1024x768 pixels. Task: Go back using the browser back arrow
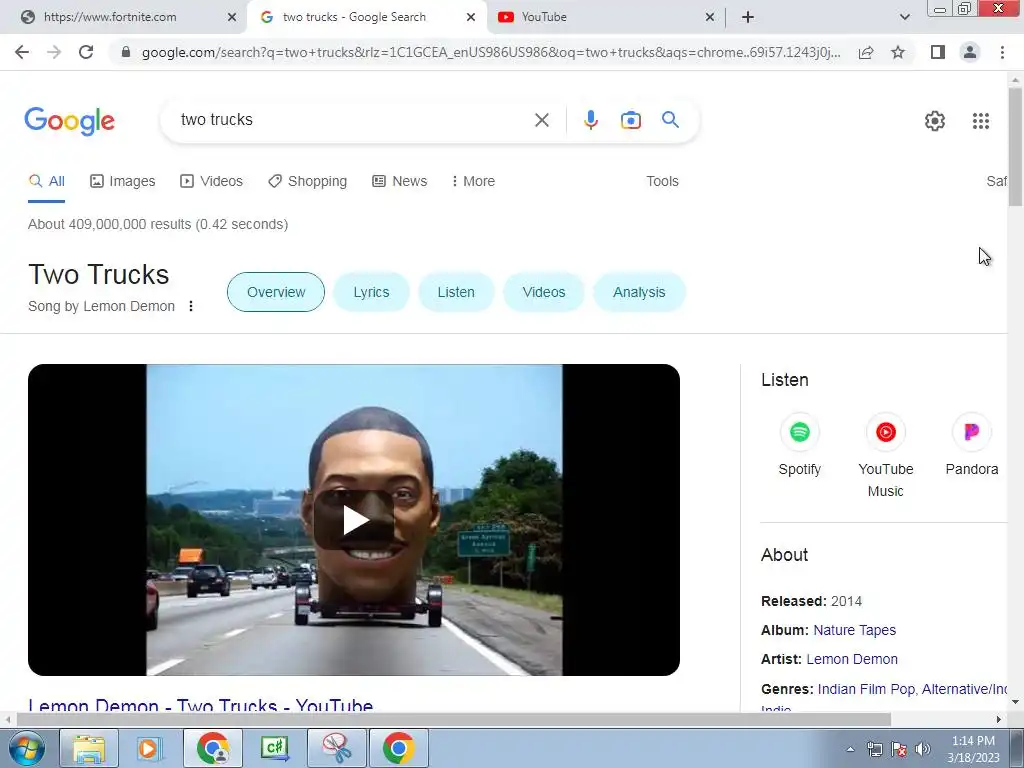(x=22, y=52)
